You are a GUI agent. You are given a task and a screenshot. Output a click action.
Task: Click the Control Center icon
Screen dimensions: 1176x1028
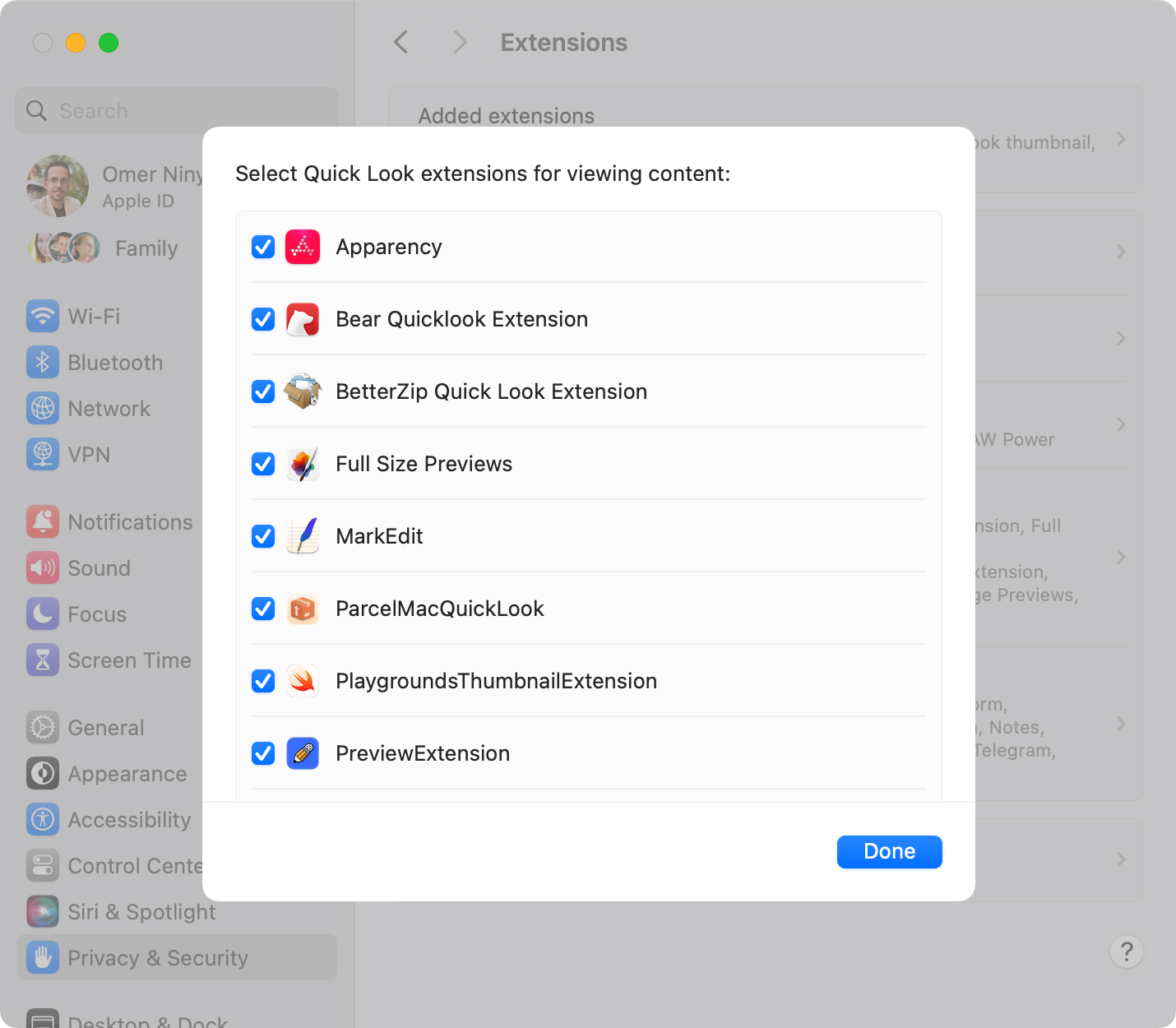pos(43,866)
